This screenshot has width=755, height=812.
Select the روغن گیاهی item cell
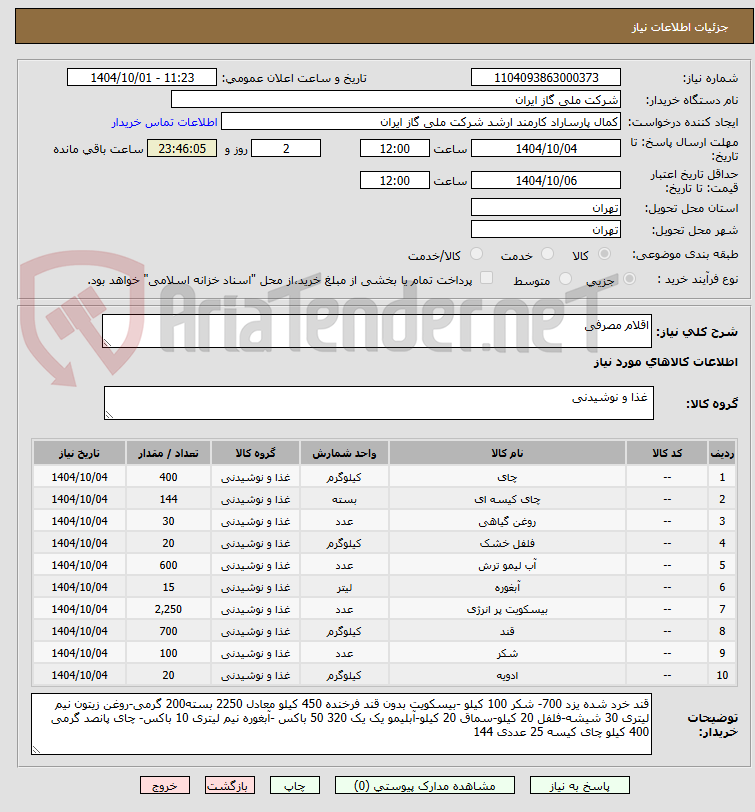click(507, 521)
